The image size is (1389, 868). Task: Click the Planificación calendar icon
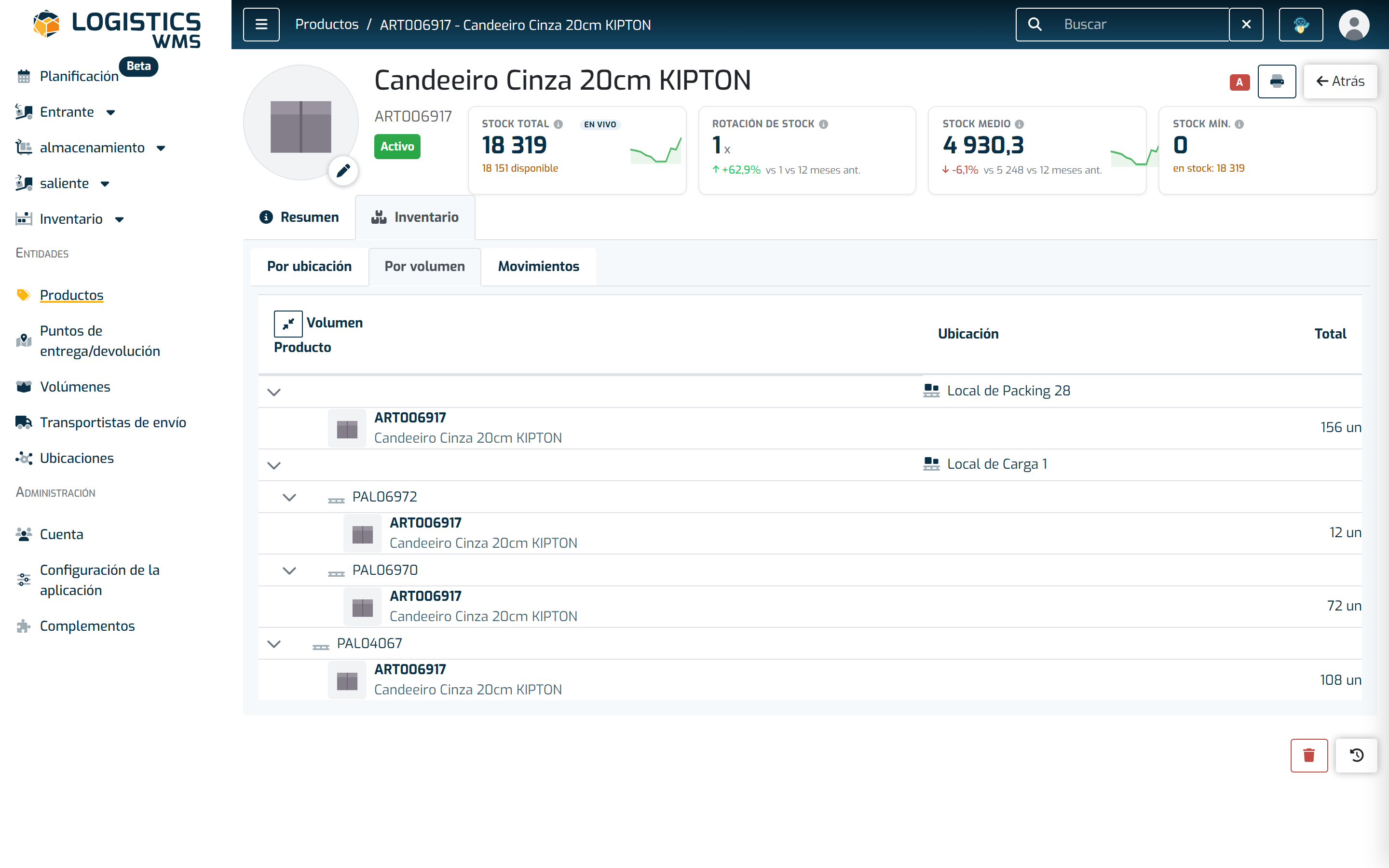[x=24, y=76]
